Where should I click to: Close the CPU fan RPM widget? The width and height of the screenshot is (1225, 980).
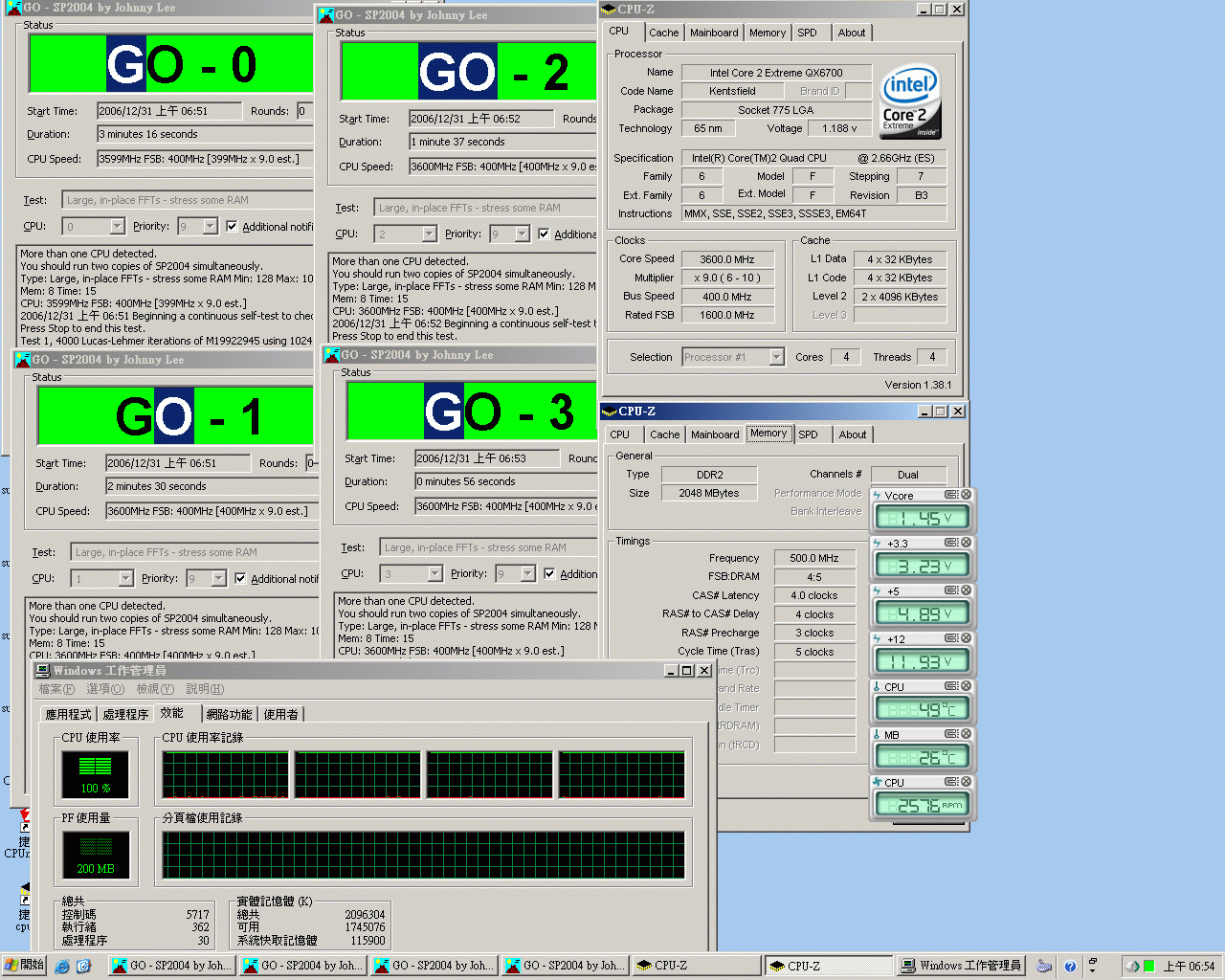[x=967, y=782]
